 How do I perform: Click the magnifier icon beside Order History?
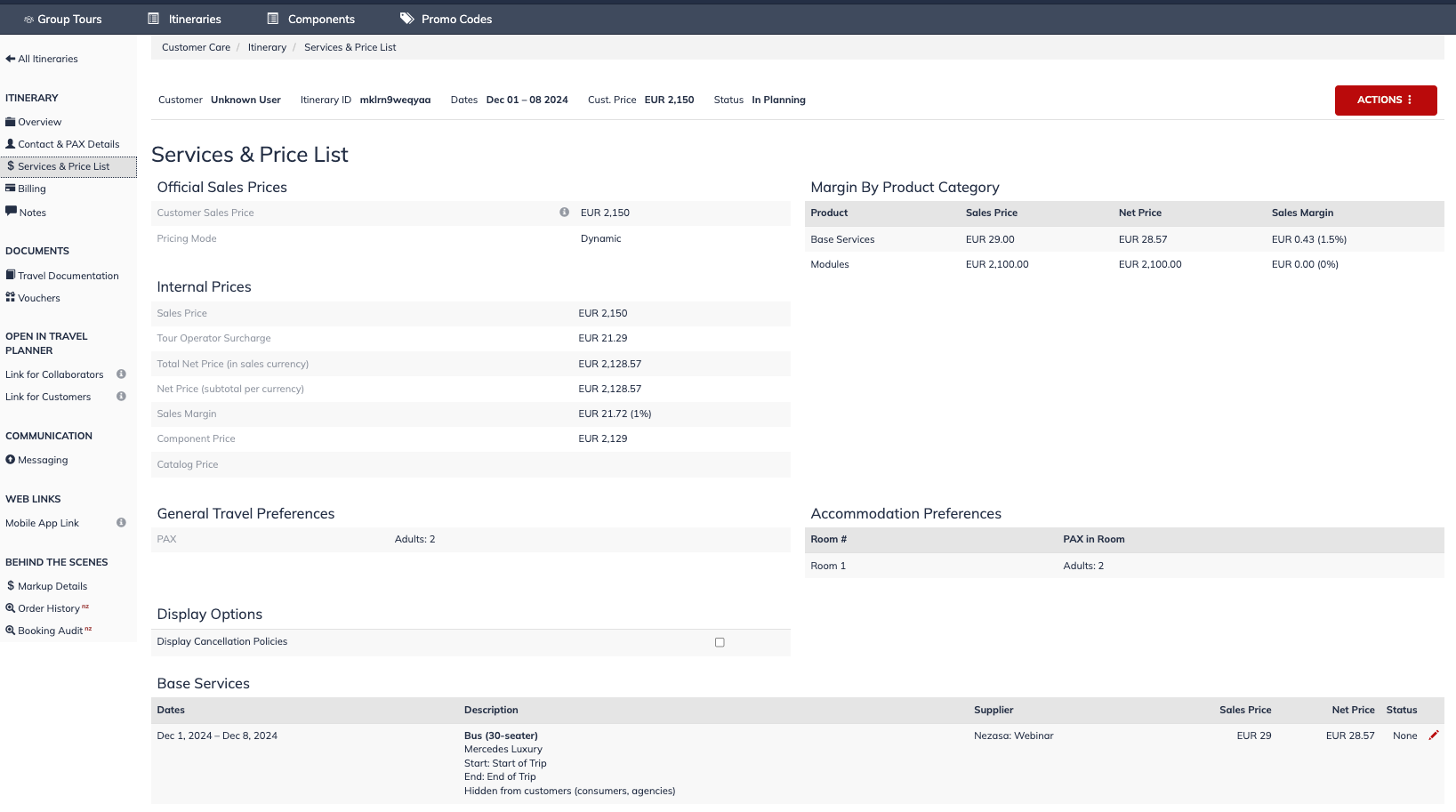(11, 608)
